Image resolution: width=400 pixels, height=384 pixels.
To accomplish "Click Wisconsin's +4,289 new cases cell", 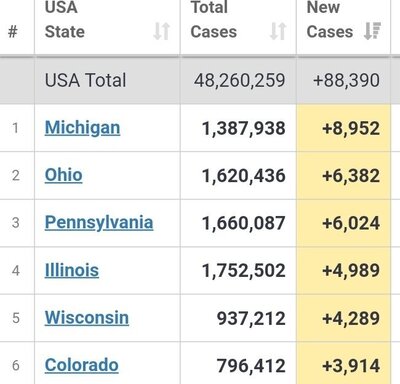I will pos(343,318).
